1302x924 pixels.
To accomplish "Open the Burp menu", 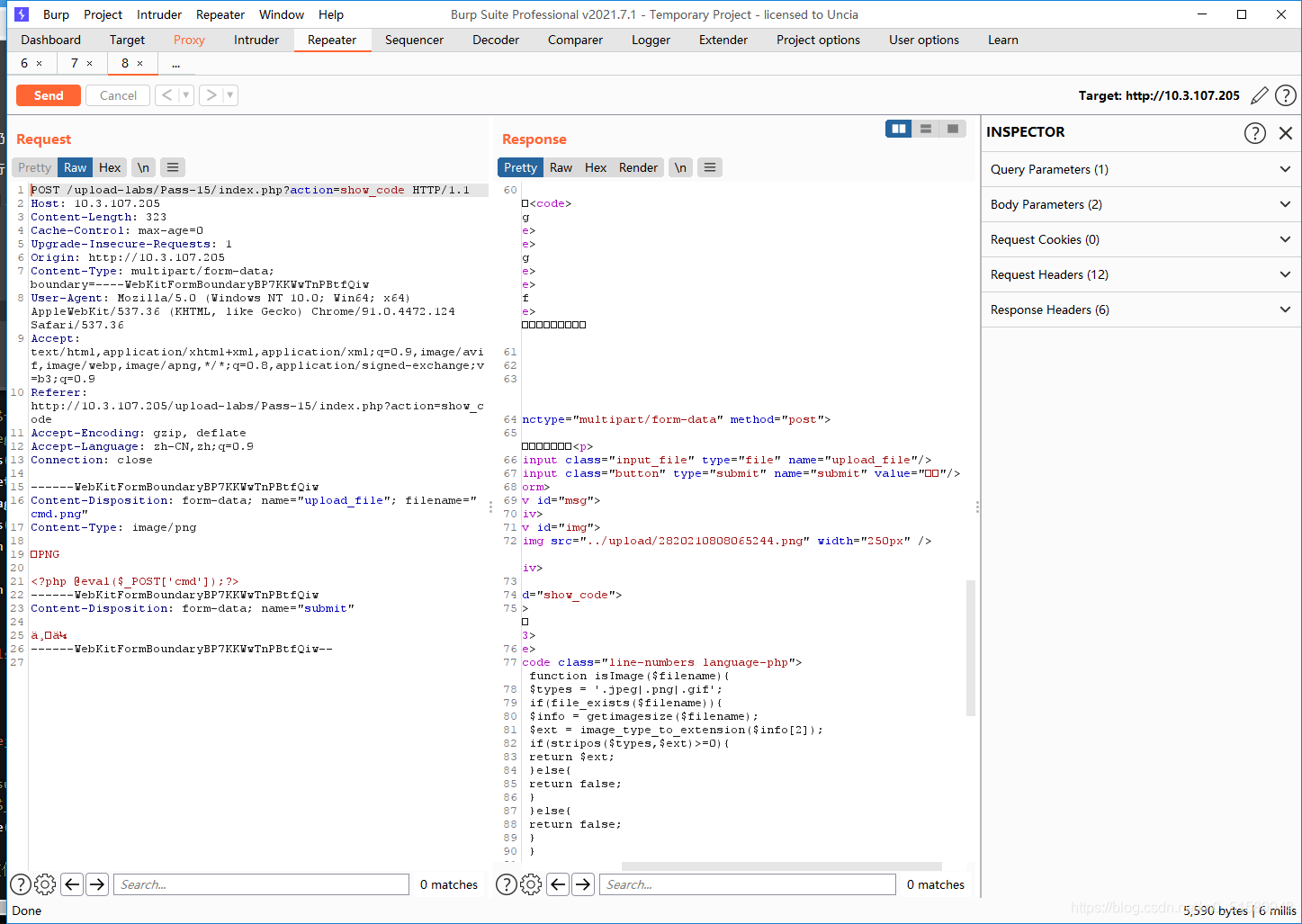I will (x=56, y=14).
